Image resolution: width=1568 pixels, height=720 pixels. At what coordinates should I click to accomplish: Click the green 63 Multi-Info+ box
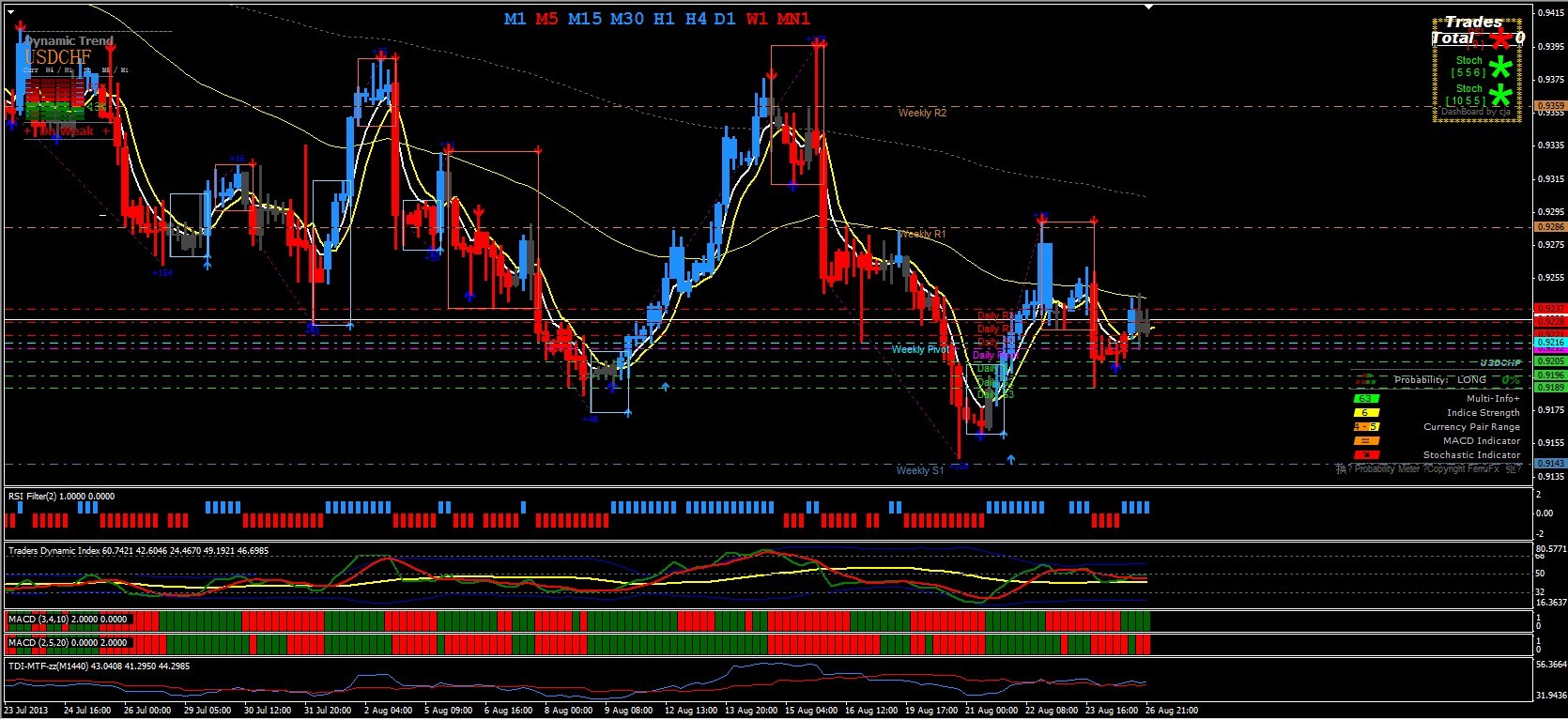pos(1366,399)
